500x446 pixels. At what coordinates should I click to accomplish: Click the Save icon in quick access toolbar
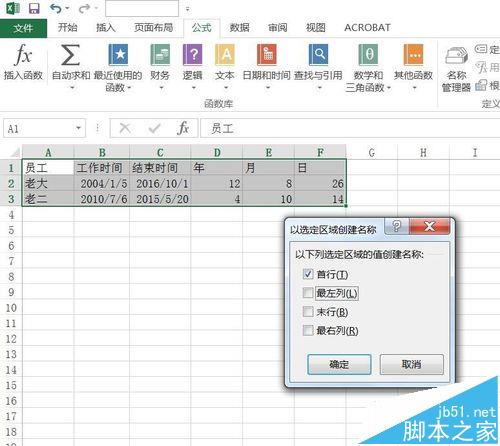pos(34,8)
